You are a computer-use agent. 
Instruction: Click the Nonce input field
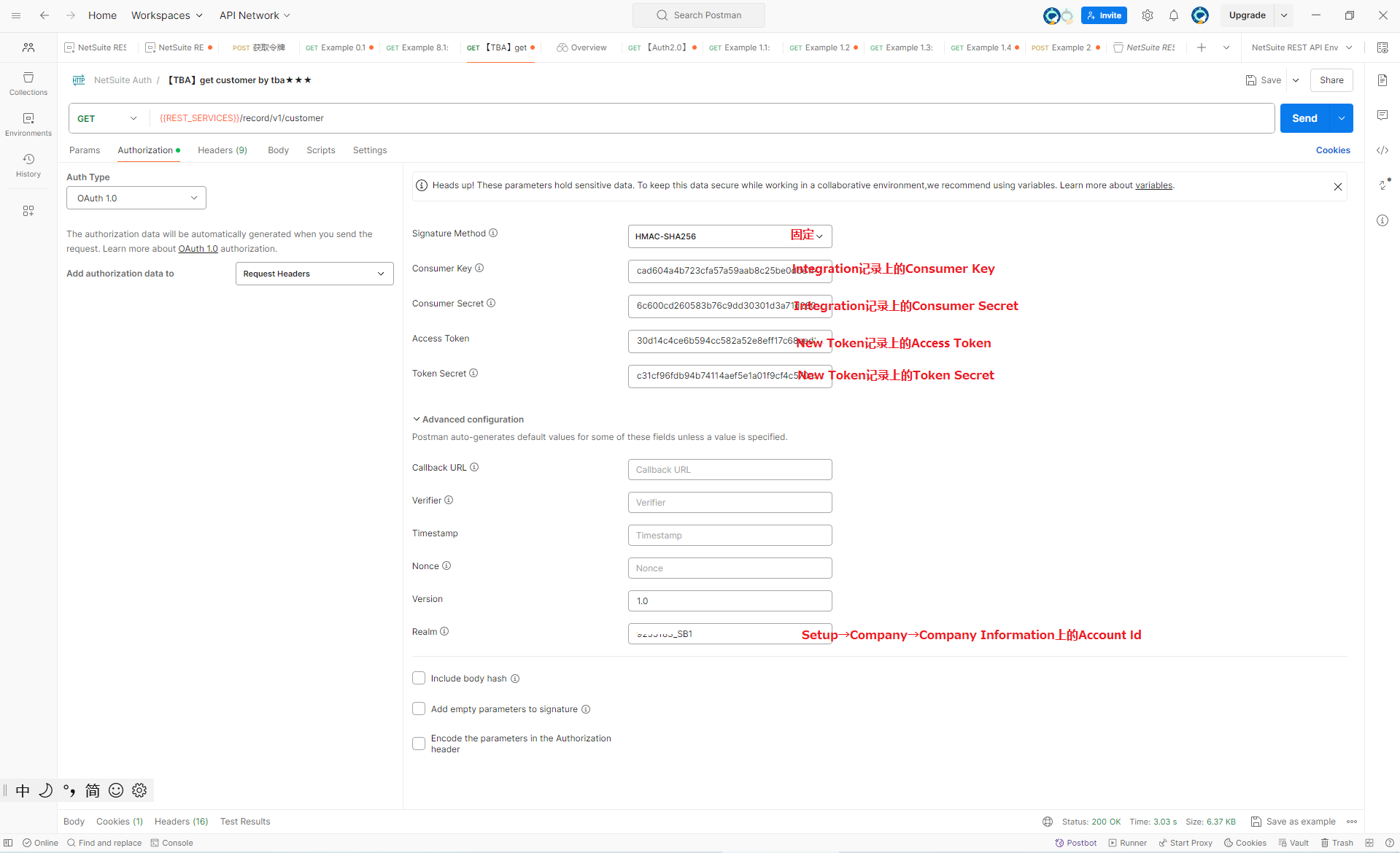[730, 568]
